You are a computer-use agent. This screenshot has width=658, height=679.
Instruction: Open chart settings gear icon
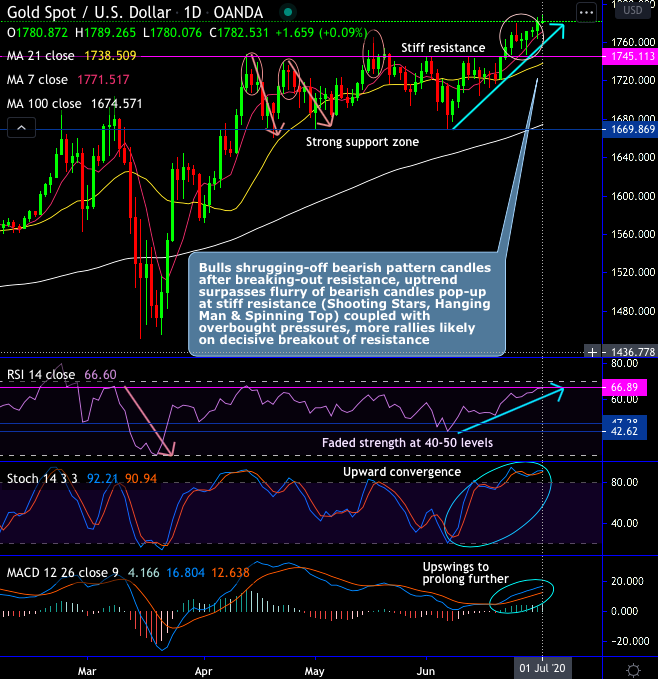pos(633,670)
